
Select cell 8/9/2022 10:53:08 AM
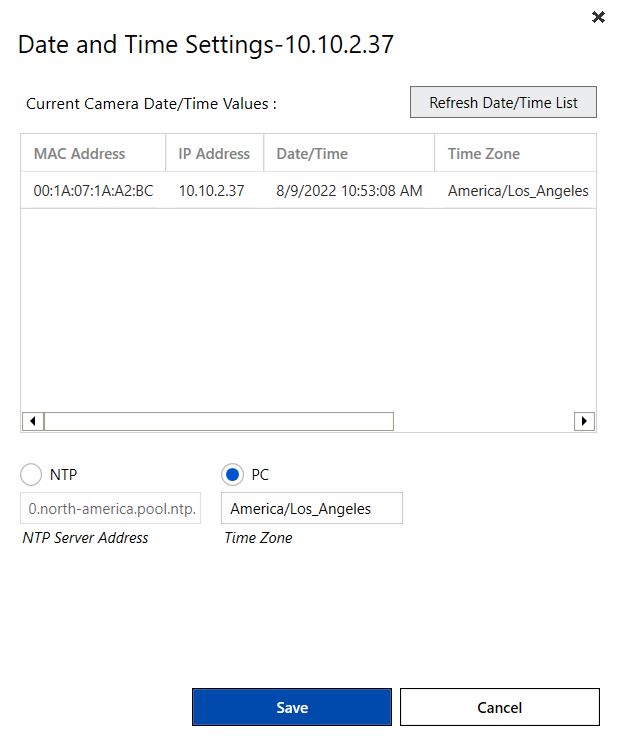pos(349,191)
